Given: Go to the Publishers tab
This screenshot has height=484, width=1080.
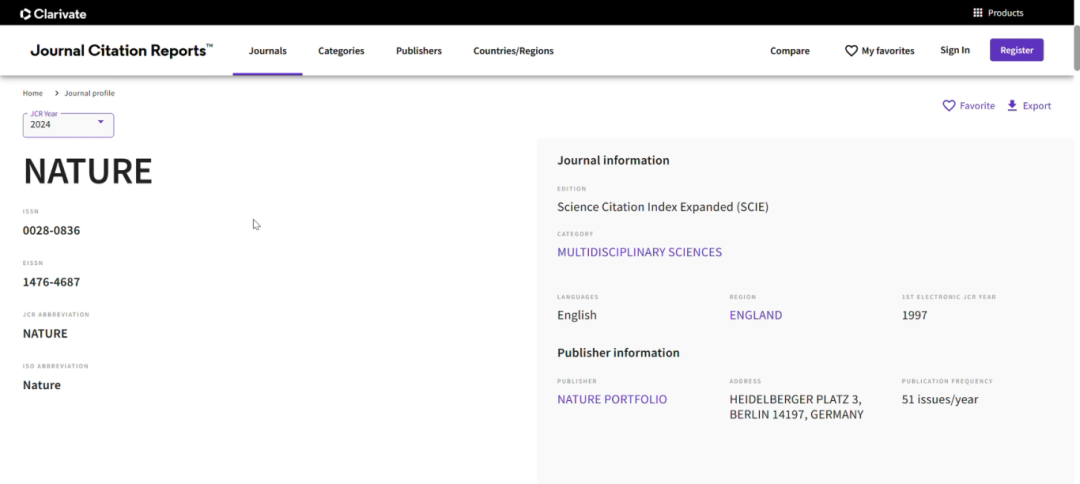Looking at the screenshot, I should pyautogui.click(x=419, y=50).
